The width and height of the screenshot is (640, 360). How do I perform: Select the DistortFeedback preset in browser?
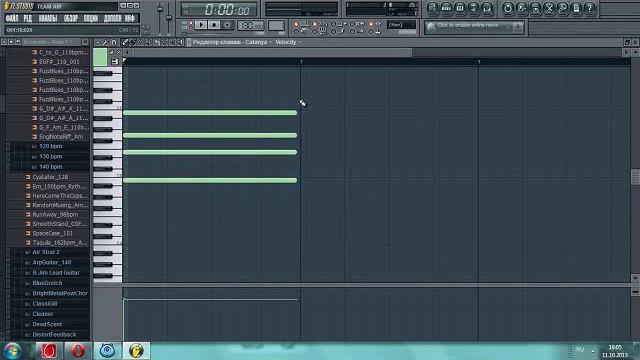[54, 335]
